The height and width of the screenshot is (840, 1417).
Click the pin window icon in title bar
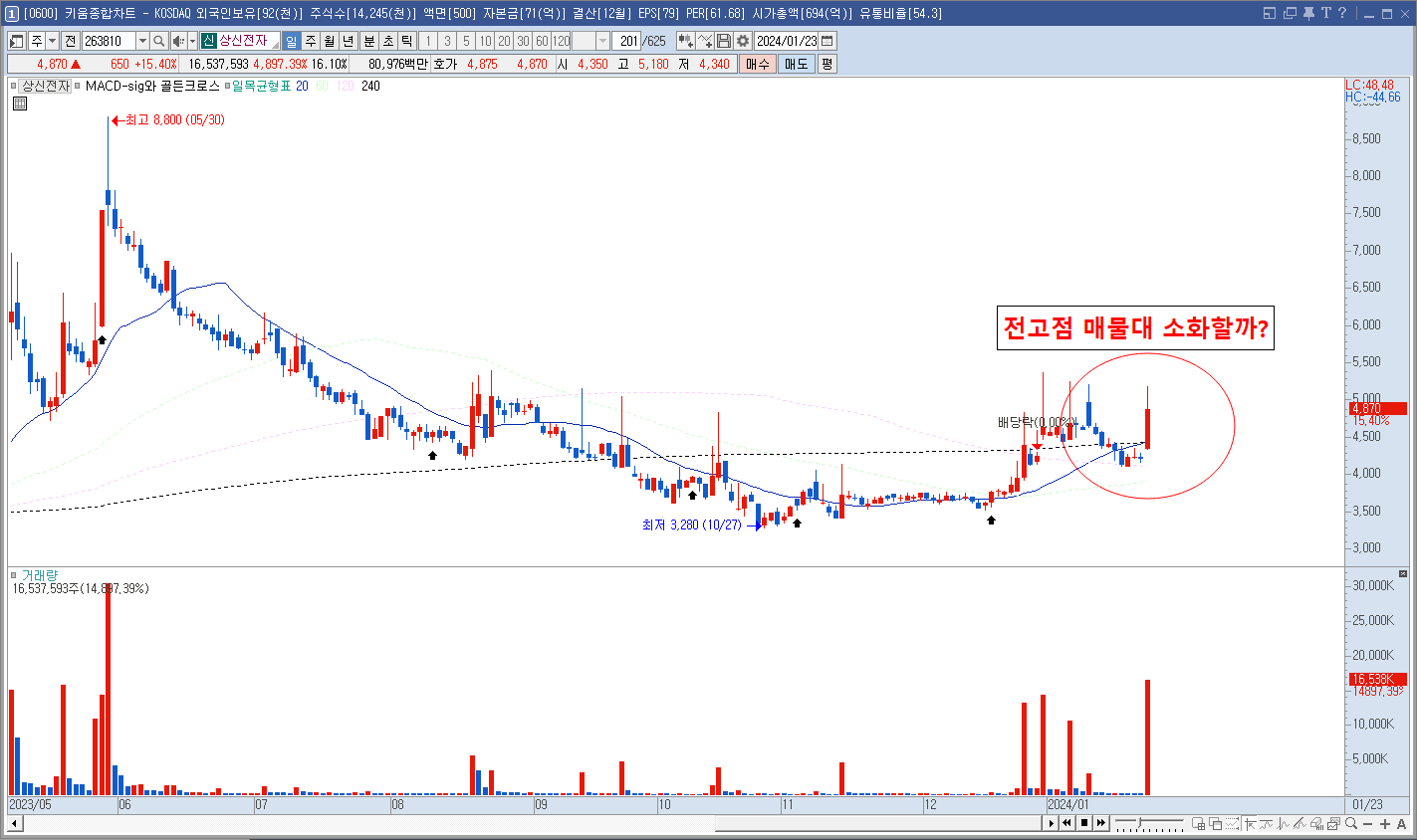coord(1308,13)
